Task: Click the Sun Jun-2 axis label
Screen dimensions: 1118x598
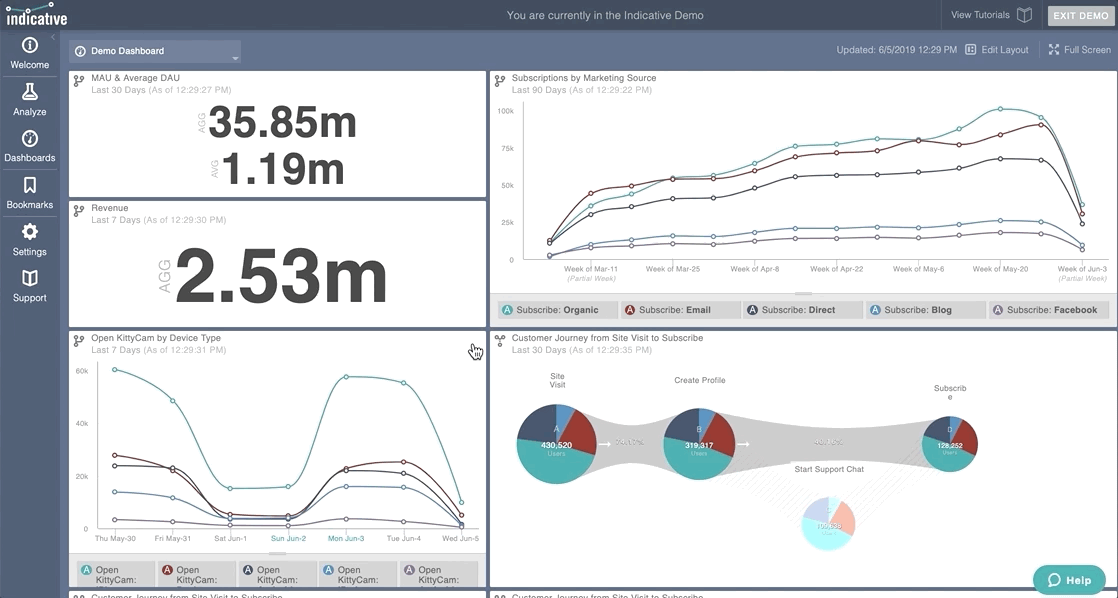Action: [288, 538]
